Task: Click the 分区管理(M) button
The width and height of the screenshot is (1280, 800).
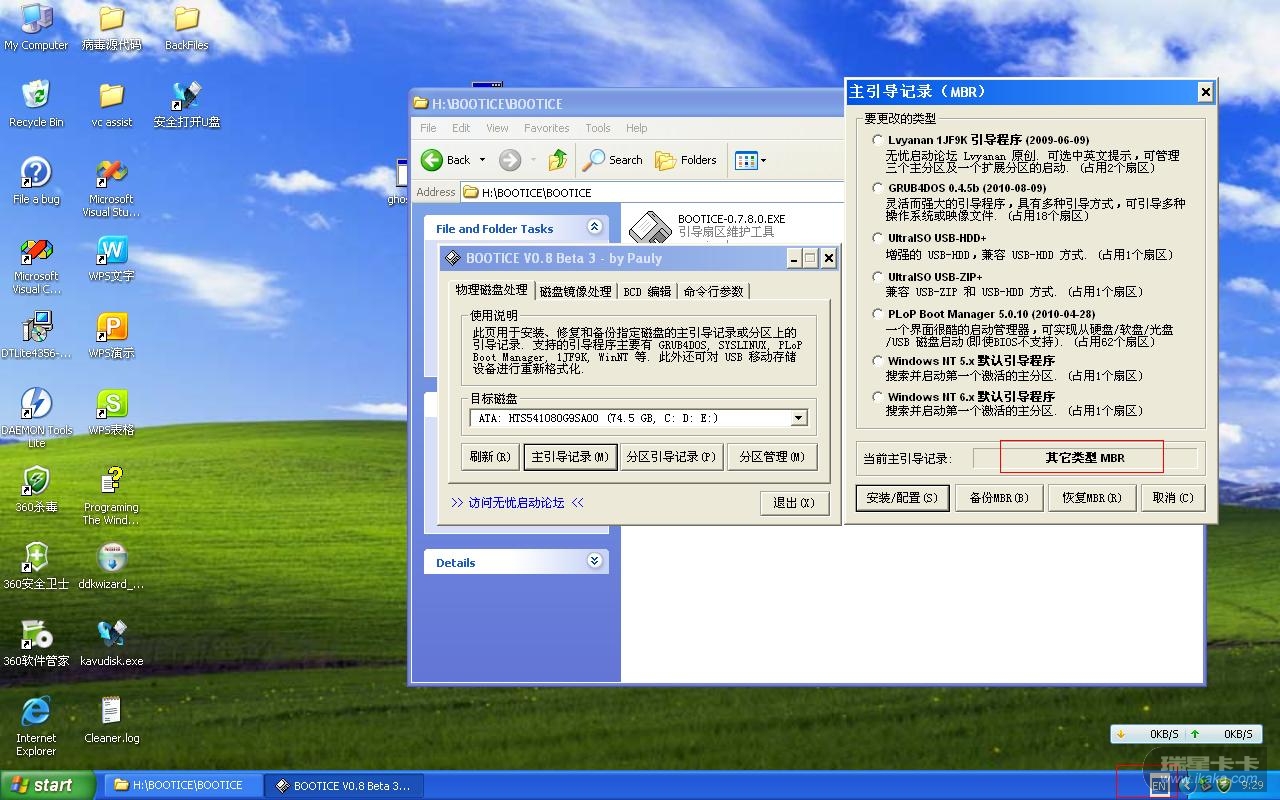Action: coord(772,457)
